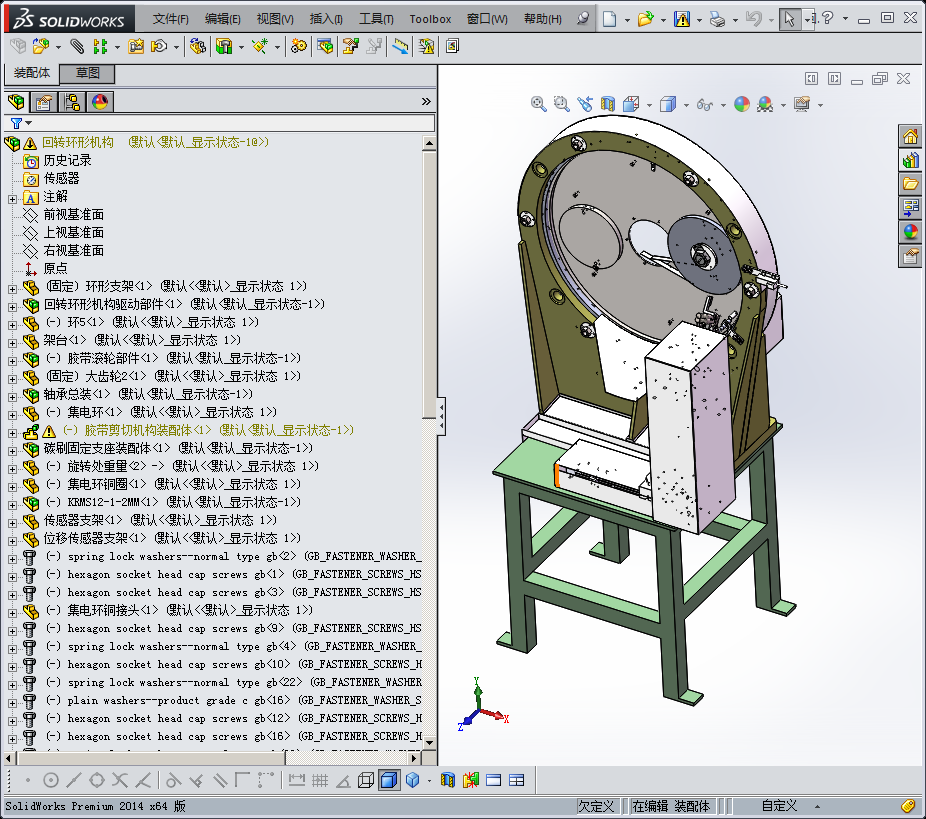
Task: Open the 文件(F) menu
Action: [x=170, y=19]
